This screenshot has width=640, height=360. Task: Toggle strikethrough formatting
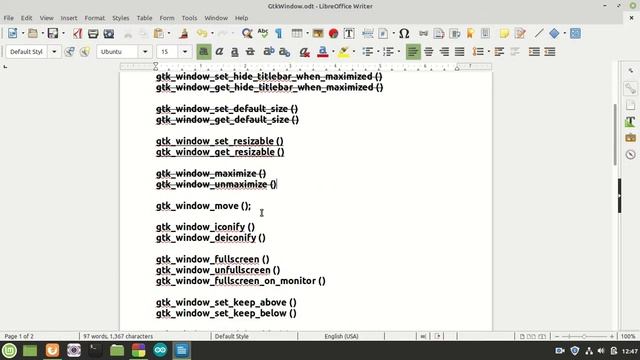point(250,52)
